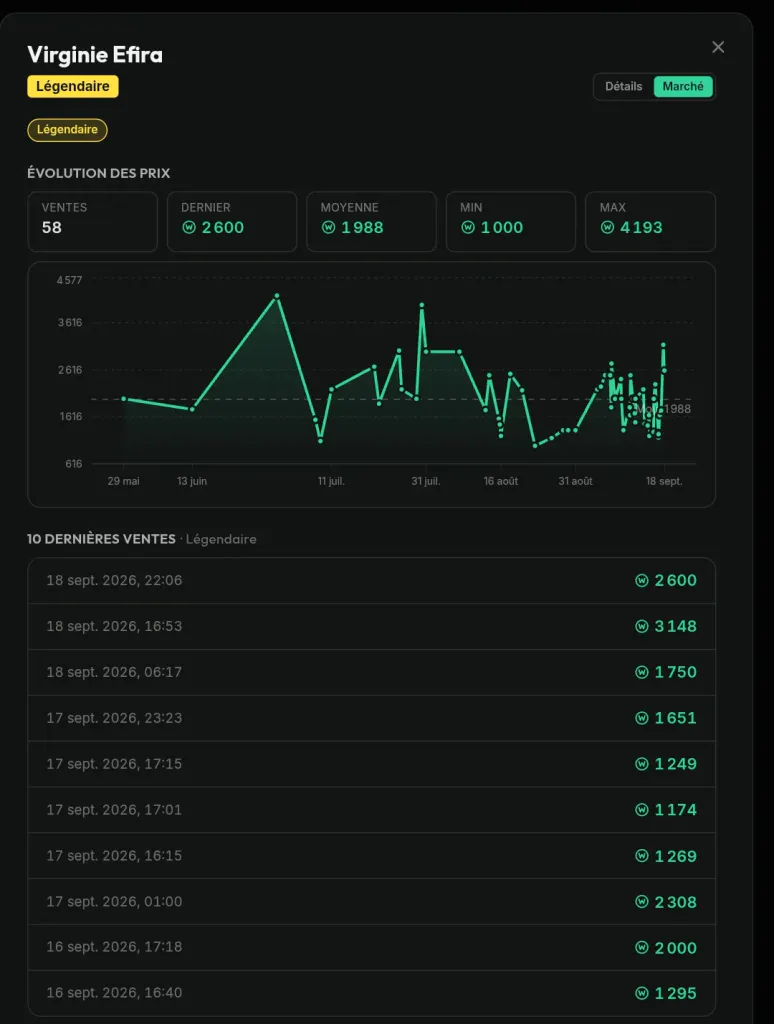Click the coin icon beside Min value
The height and width of the screenshot is (1024, 774).
point(468,227)
